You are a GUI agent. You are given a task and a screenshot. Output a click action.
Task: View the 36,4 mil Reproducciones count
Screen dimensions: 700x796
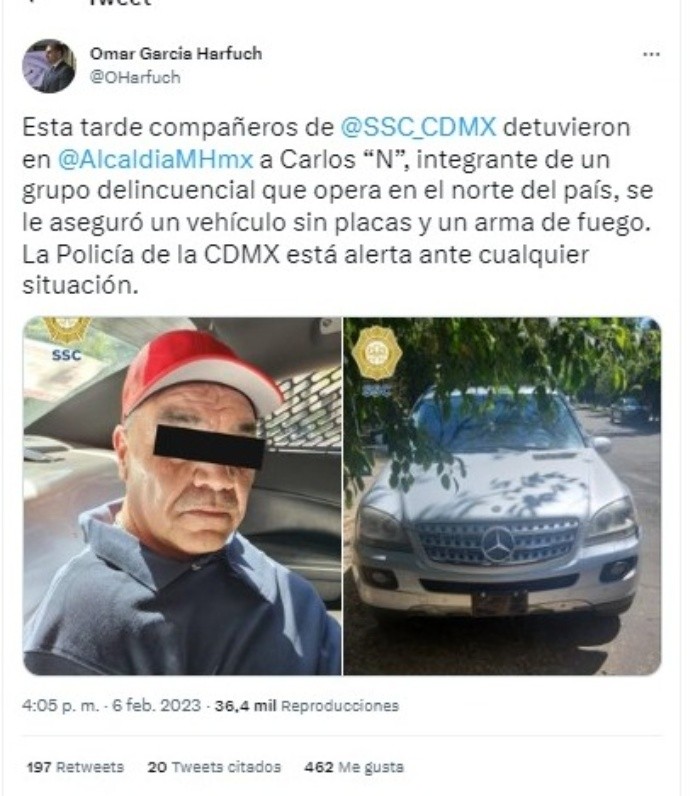pyautogui.click(x=307, y=706)
